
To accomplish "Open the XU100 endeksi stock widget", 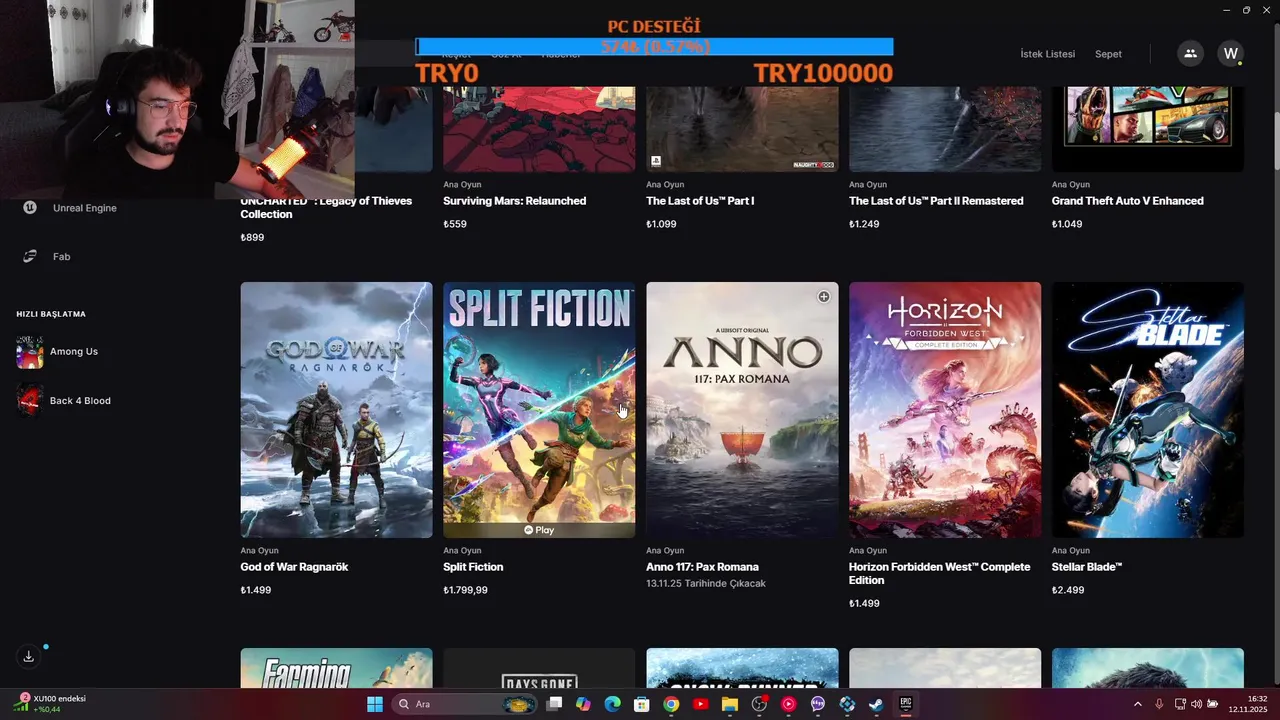I will [50, 704].
